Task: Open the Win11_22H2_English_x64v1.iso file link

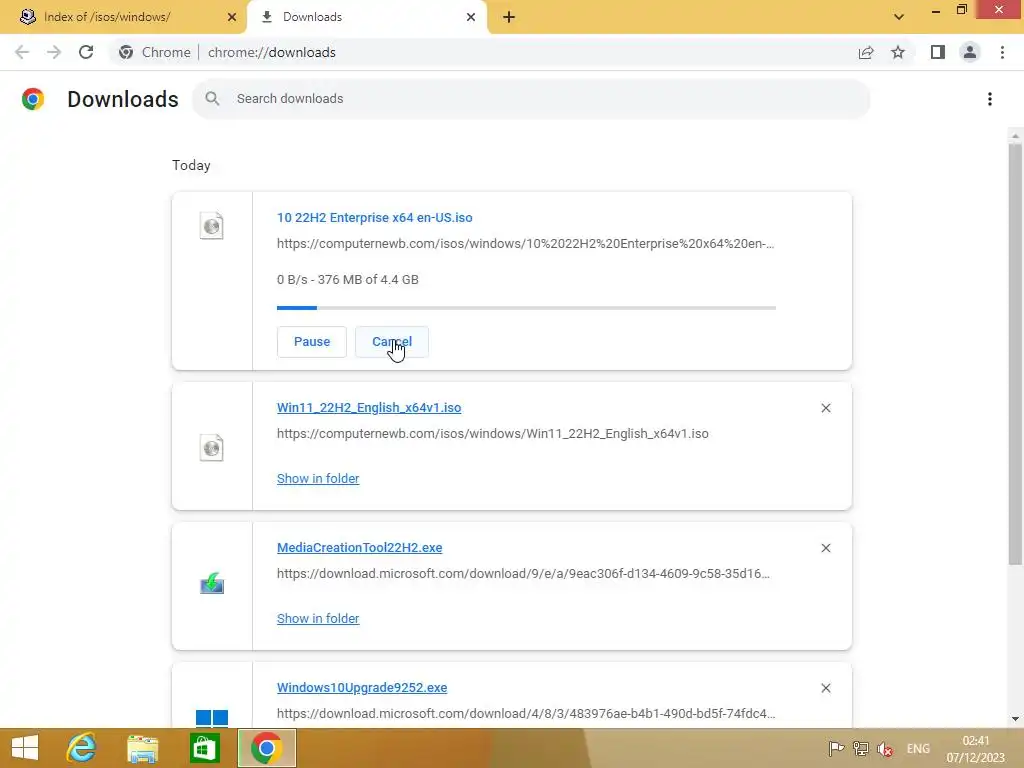Action: click(369, 408)
